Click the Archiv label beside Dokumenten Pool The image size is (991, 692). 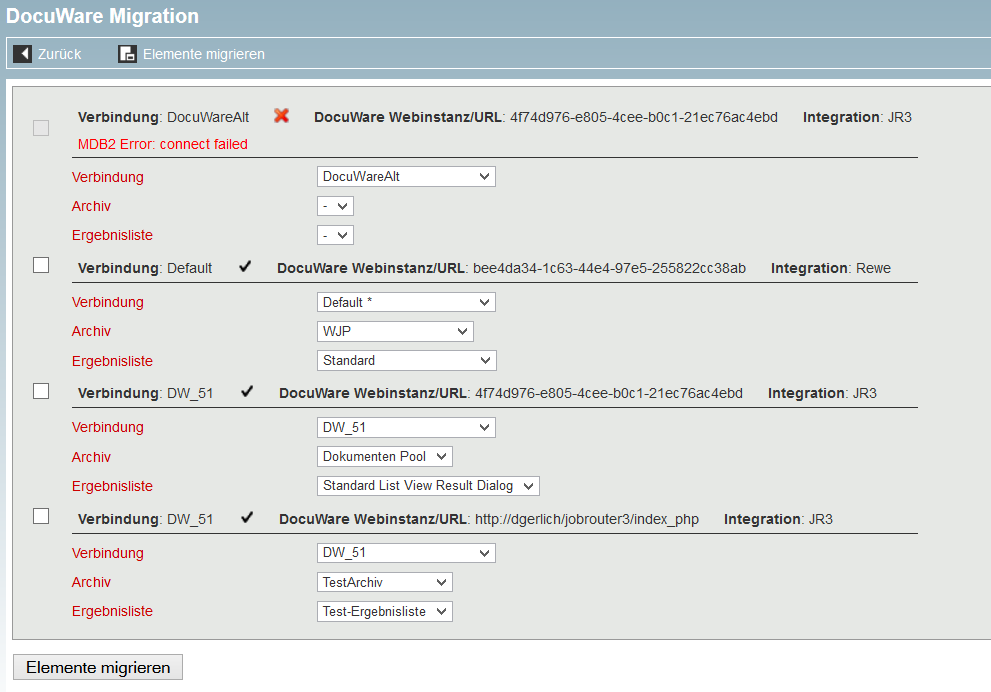(x=91, y=457)
